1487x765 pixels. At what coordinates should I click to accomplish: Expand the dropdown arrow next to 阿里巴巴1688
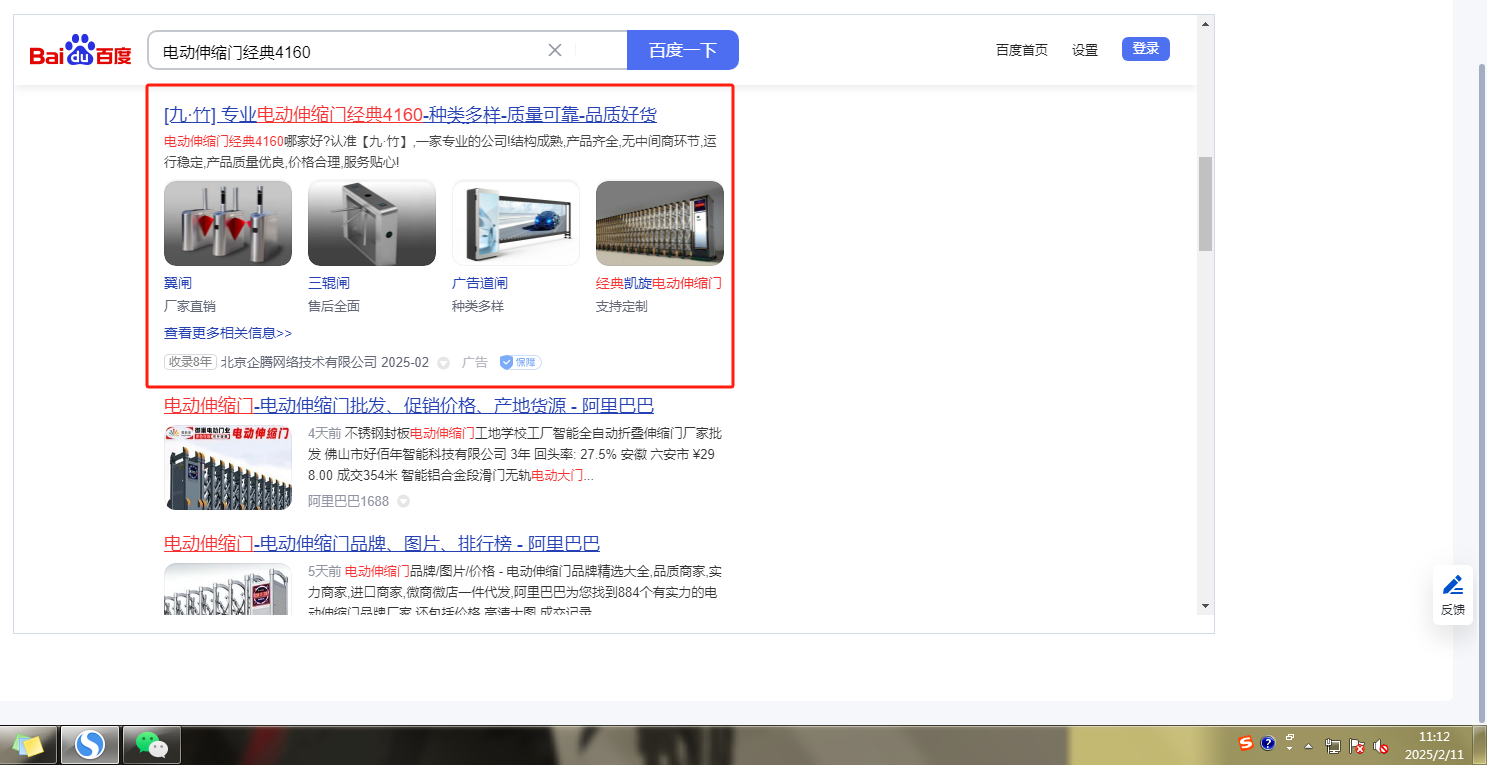coord(403,501)
